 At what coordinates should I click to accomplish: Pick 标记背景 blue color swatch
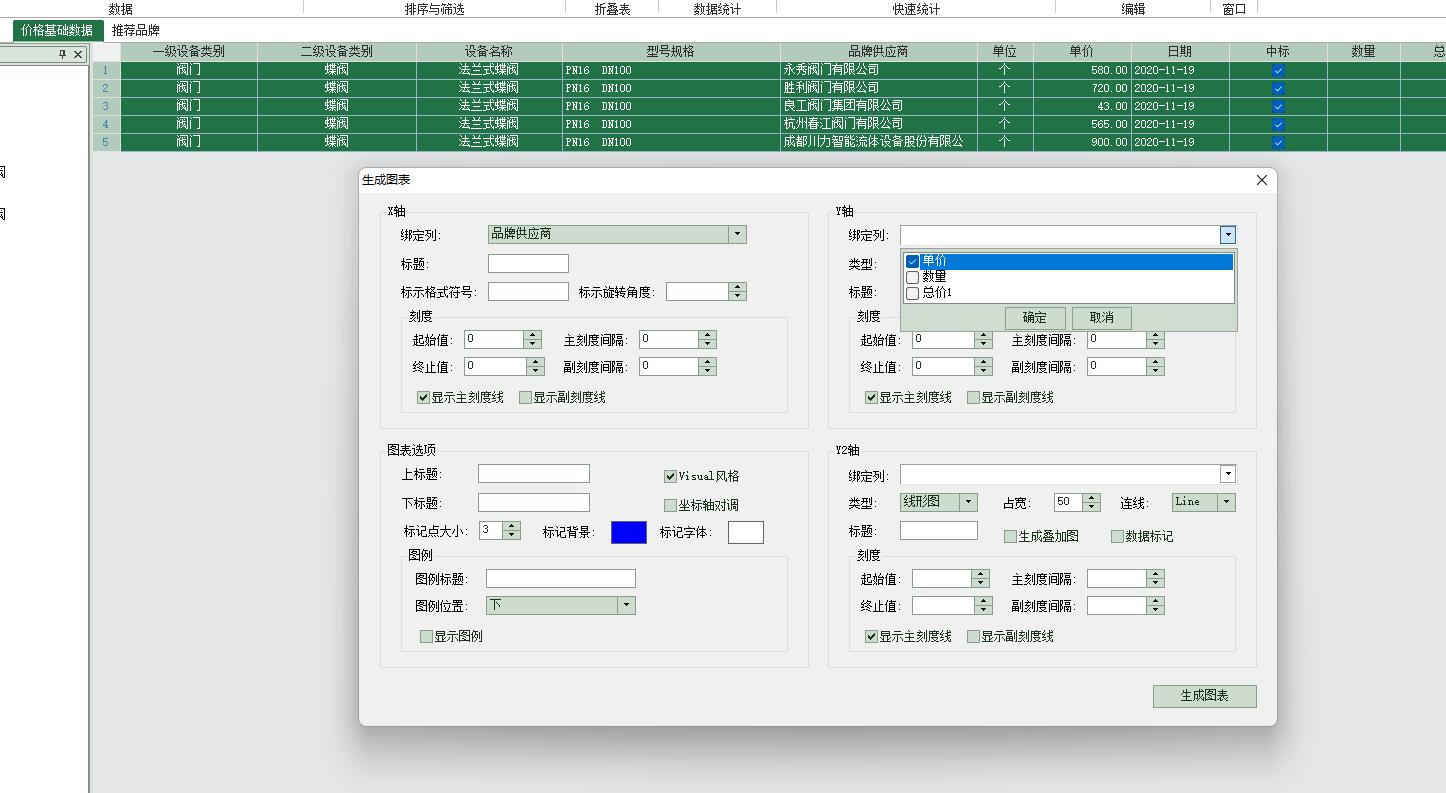coord(629,532)
